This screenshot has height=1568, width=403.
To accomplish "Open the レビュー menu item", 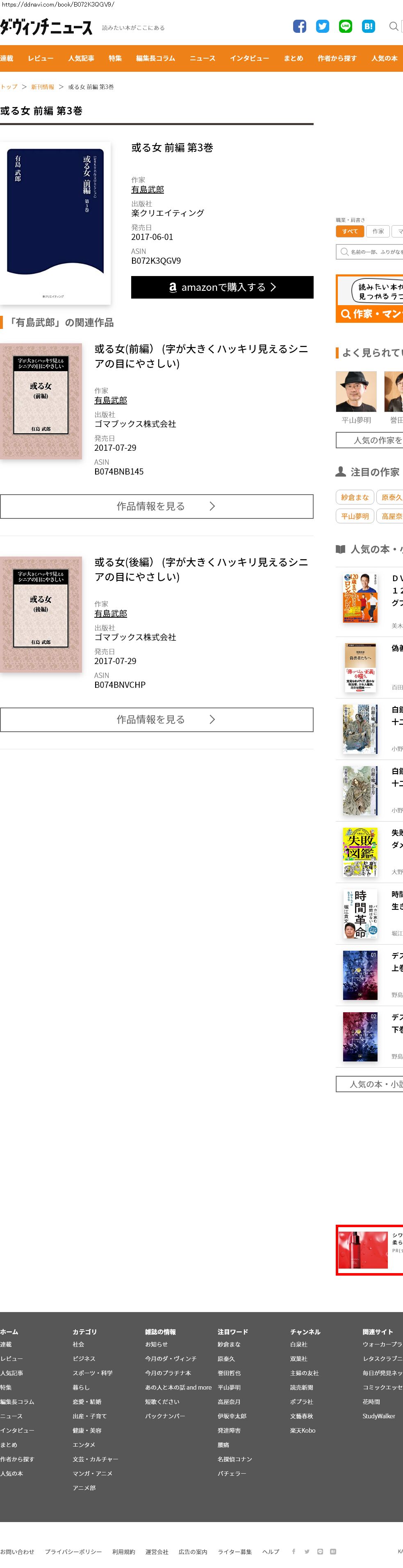I will pos(41,58).
